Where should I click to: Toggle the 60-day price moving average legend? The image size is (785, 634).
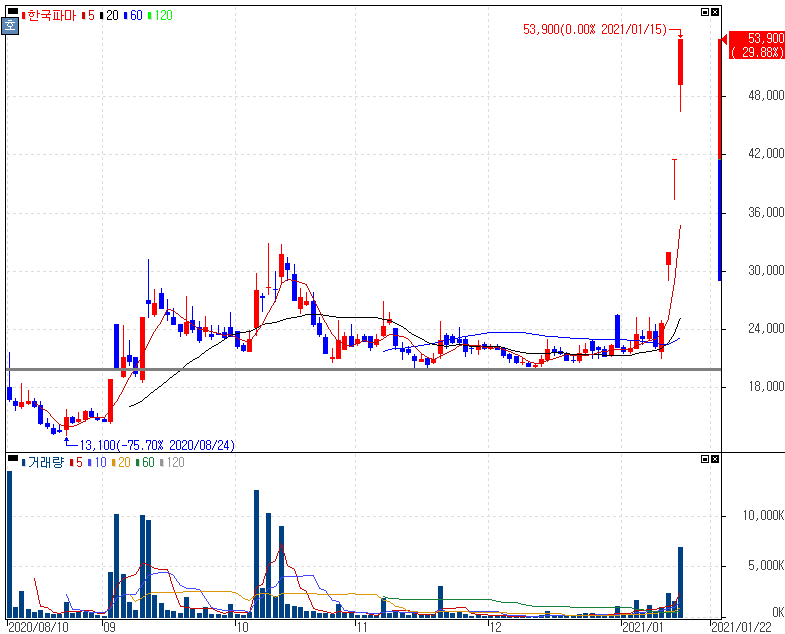pos(133,16)
